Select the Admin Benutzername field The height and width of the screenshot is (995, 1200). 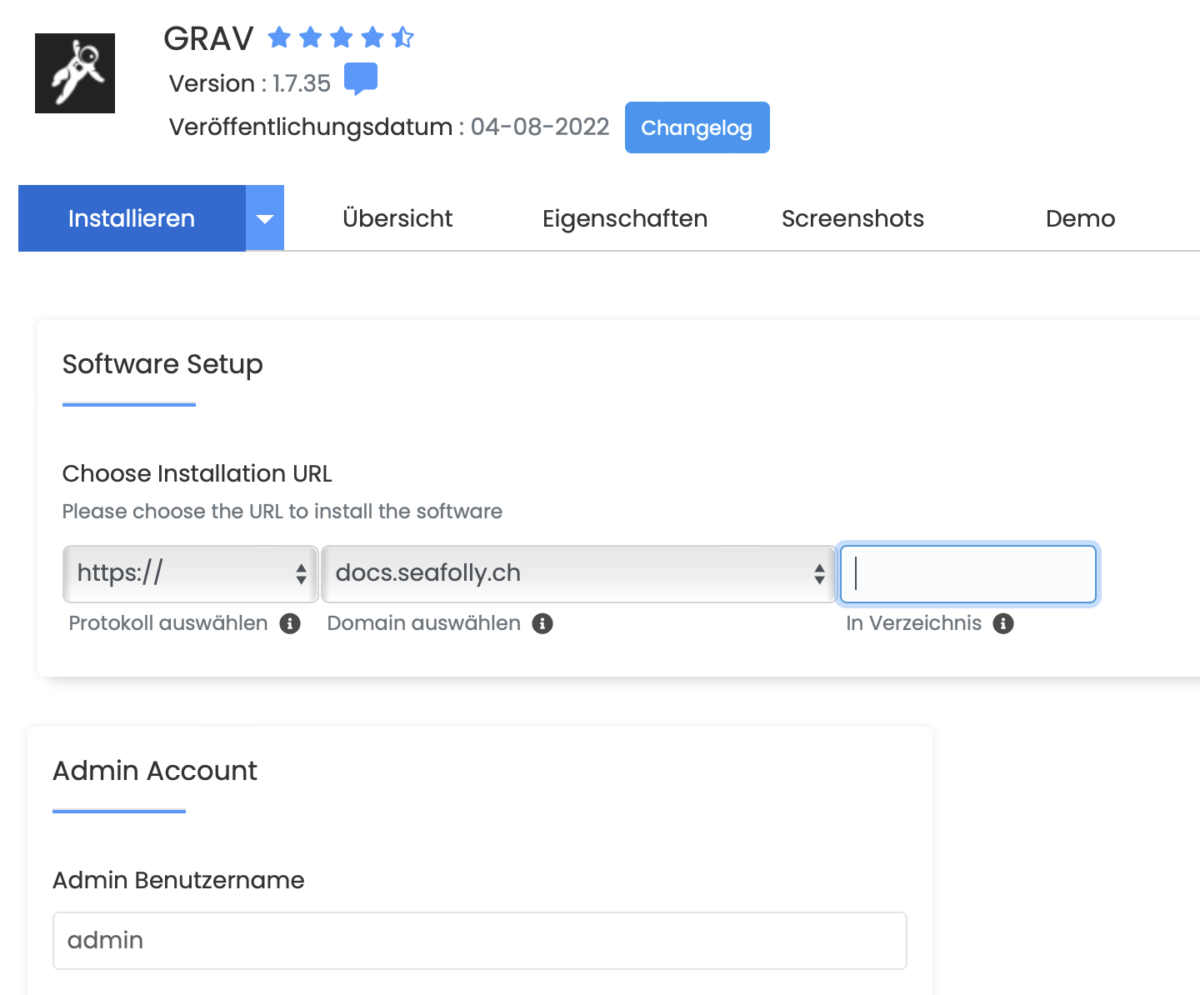coord(480,940)
